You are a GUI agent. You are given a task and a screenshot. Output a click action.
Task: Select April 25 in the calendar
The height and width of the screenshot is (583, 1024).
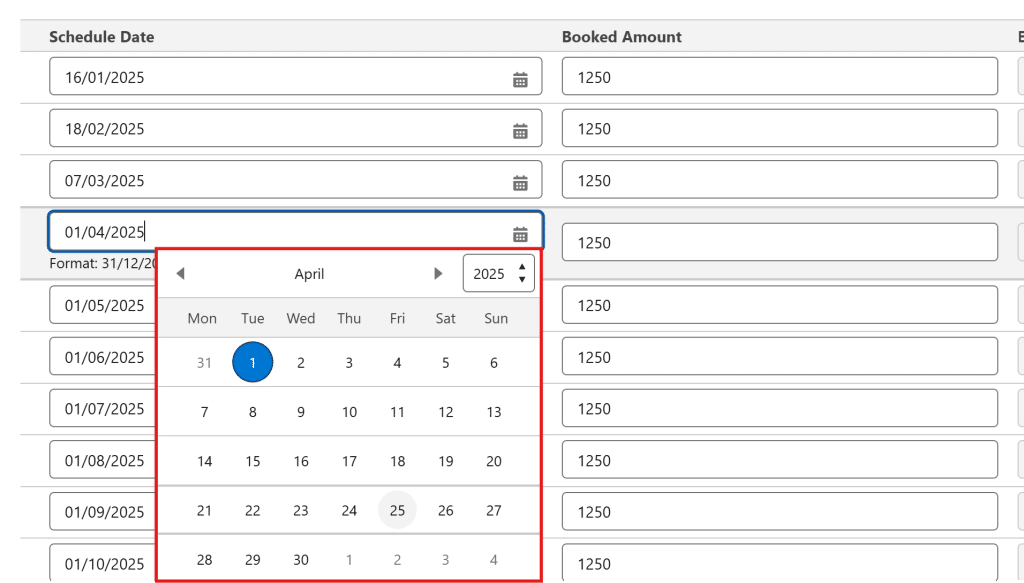[397, 510]
